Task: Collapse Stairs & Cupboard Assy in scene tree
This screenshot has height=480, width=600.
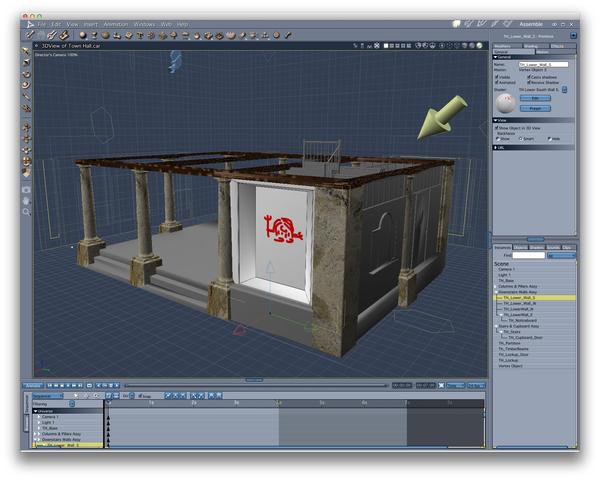Action: [496, 327]
